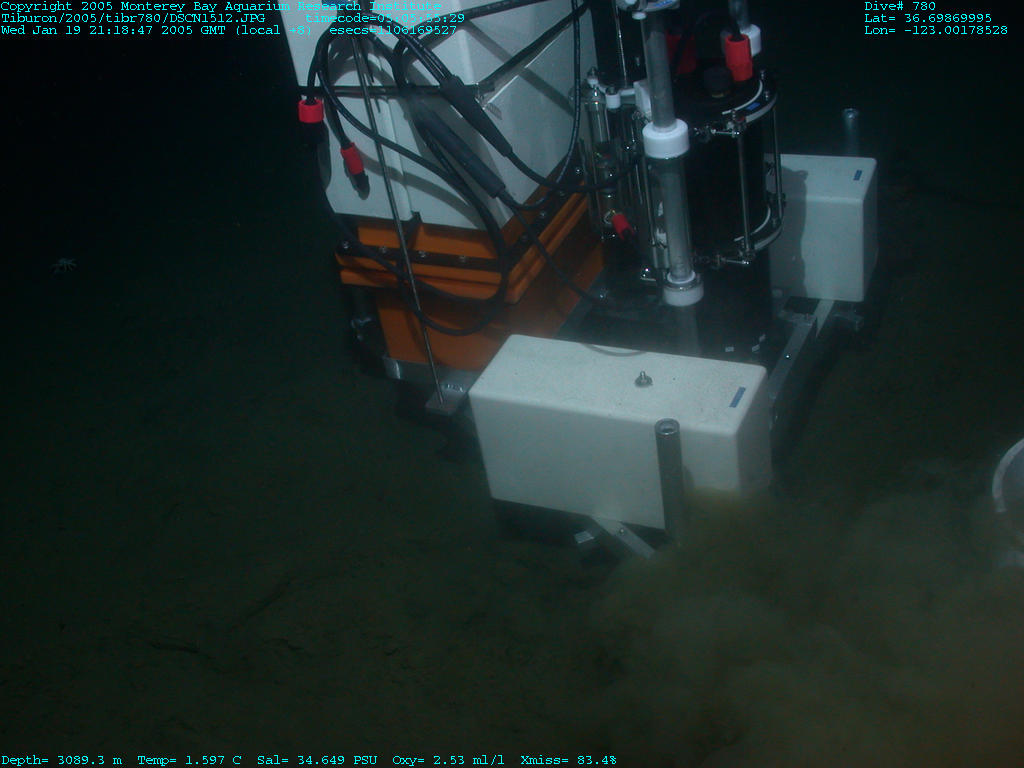Click the Dive# 780 label
The width and height of the screenshot is (1024, 768).
click(900, 6)
